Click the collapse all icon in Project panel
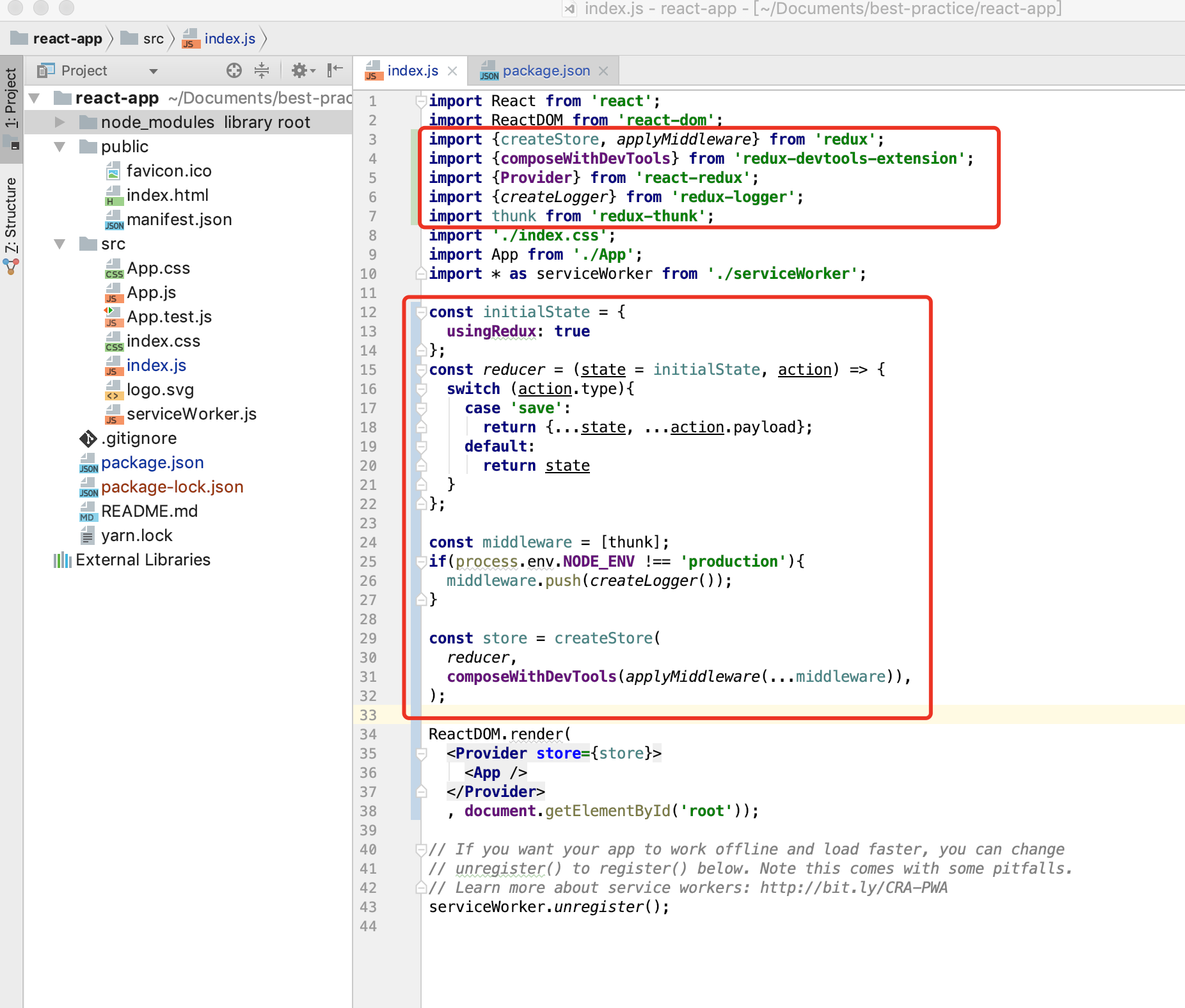1185x1008 pixels. [x=262, y=70]
